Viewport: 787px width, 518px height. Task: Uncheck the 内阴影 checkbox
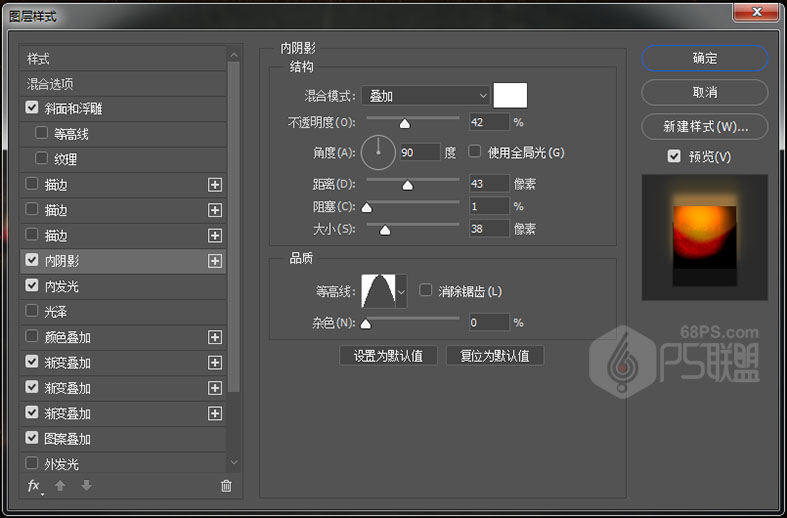click(32, 260)
